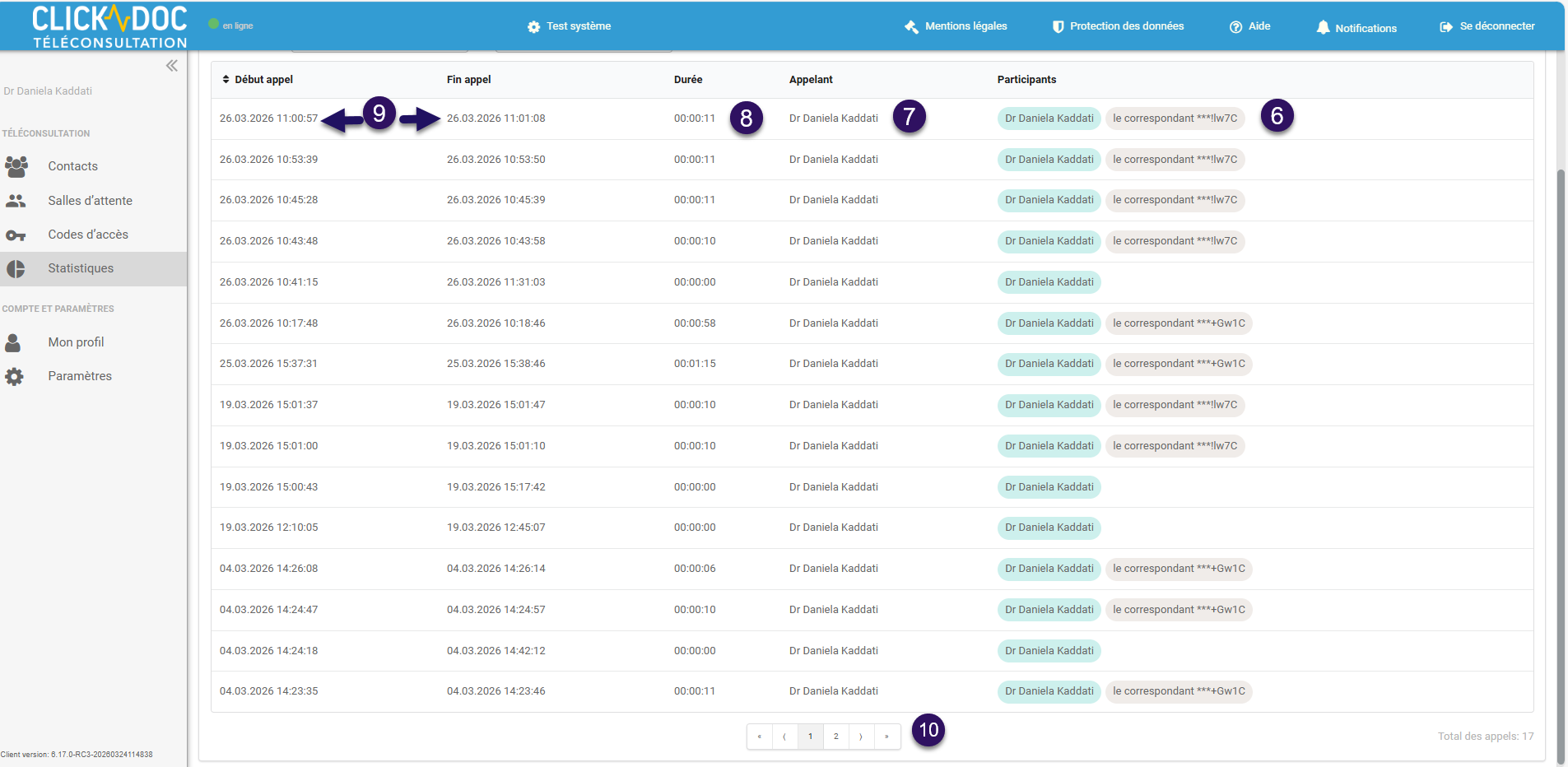This screenshot has width=1568, height=767.
Task: Open page 2 of call list
Action: pos(835,737)
